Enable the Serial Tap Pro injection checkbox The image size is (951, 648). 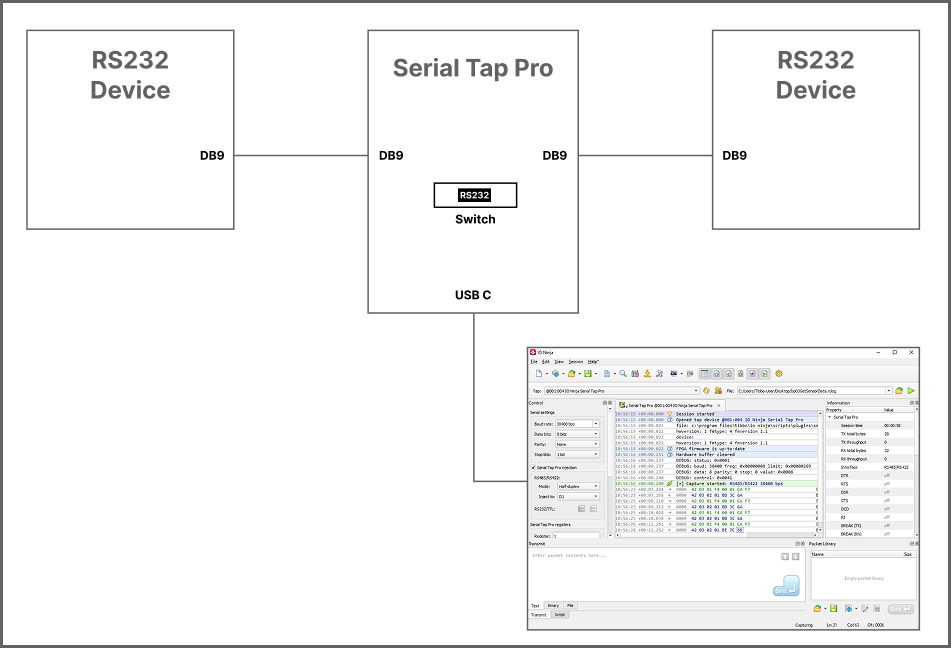[533, 468]
